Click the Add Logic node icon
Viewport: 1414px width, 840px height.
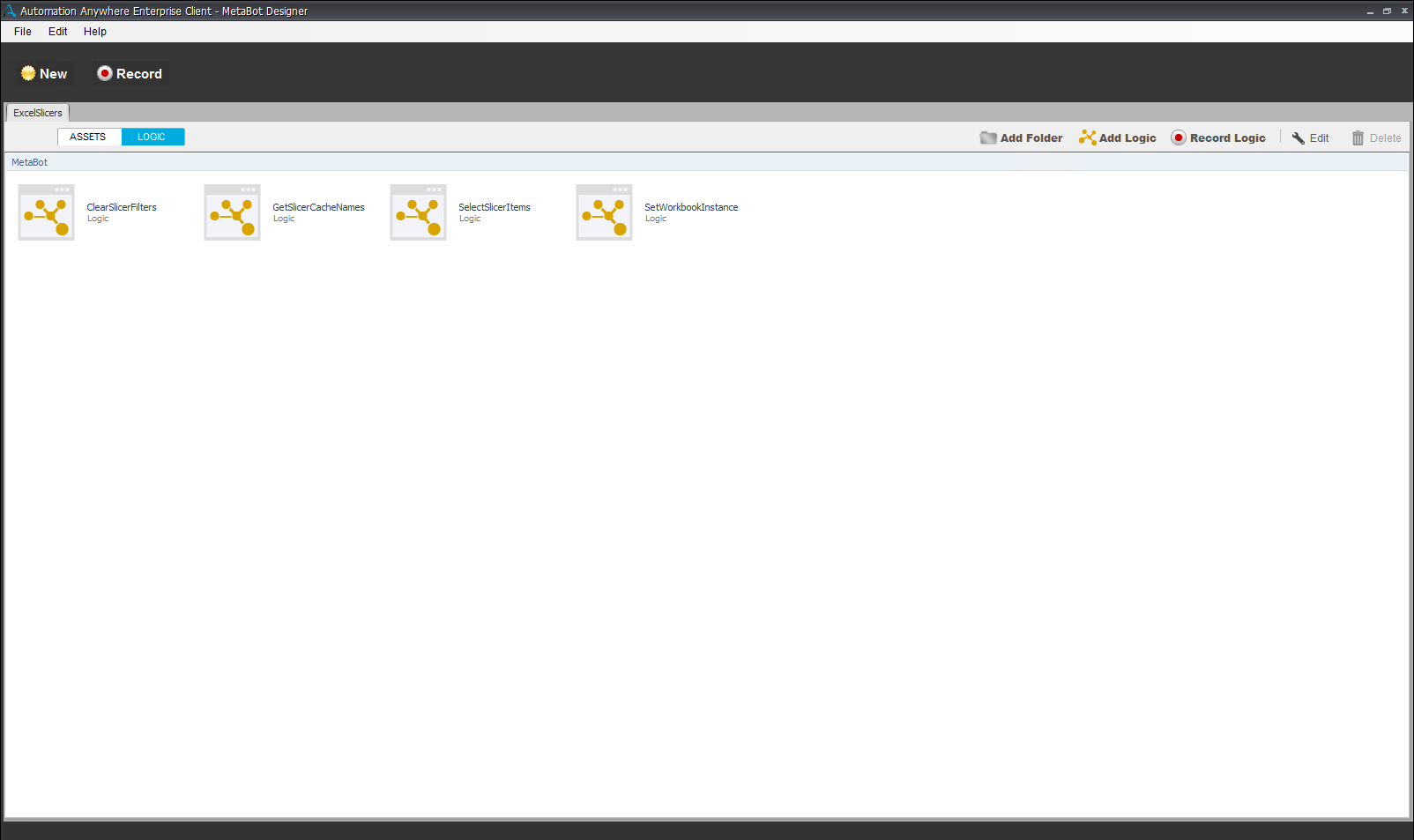pos(1088,138)
